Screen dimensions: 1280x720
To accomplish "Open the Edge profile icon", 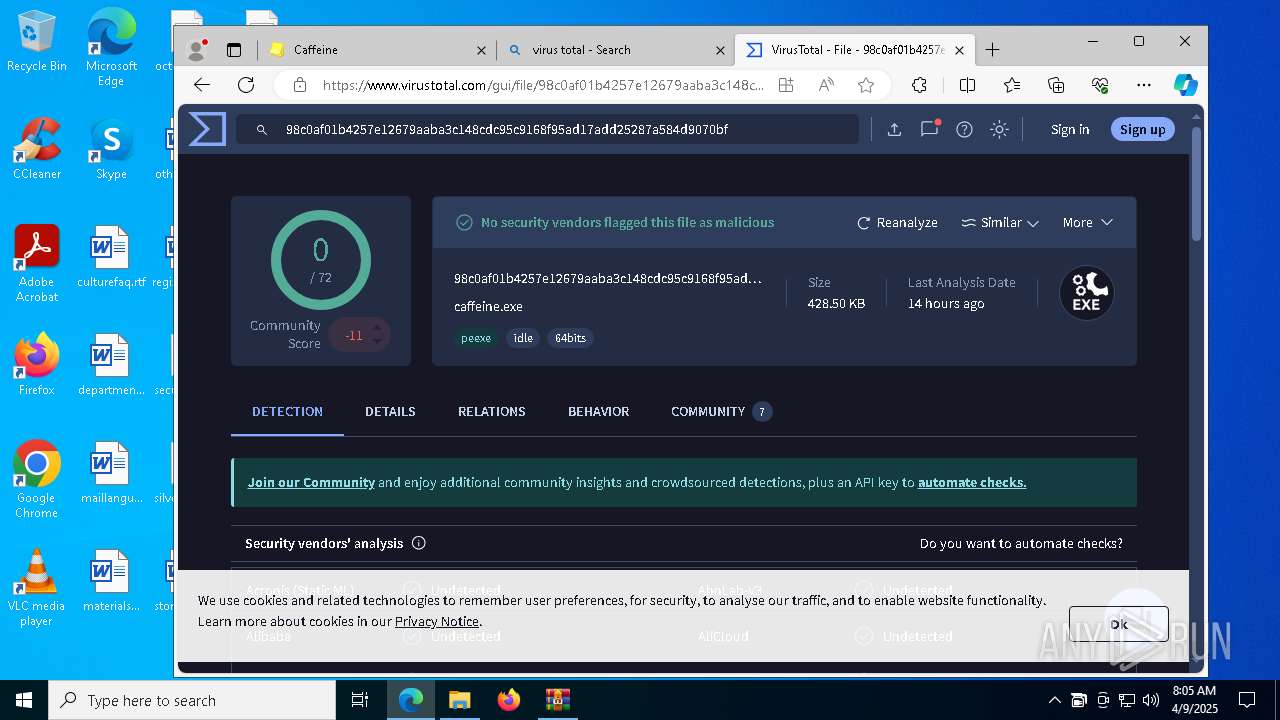I will (197, 49).
